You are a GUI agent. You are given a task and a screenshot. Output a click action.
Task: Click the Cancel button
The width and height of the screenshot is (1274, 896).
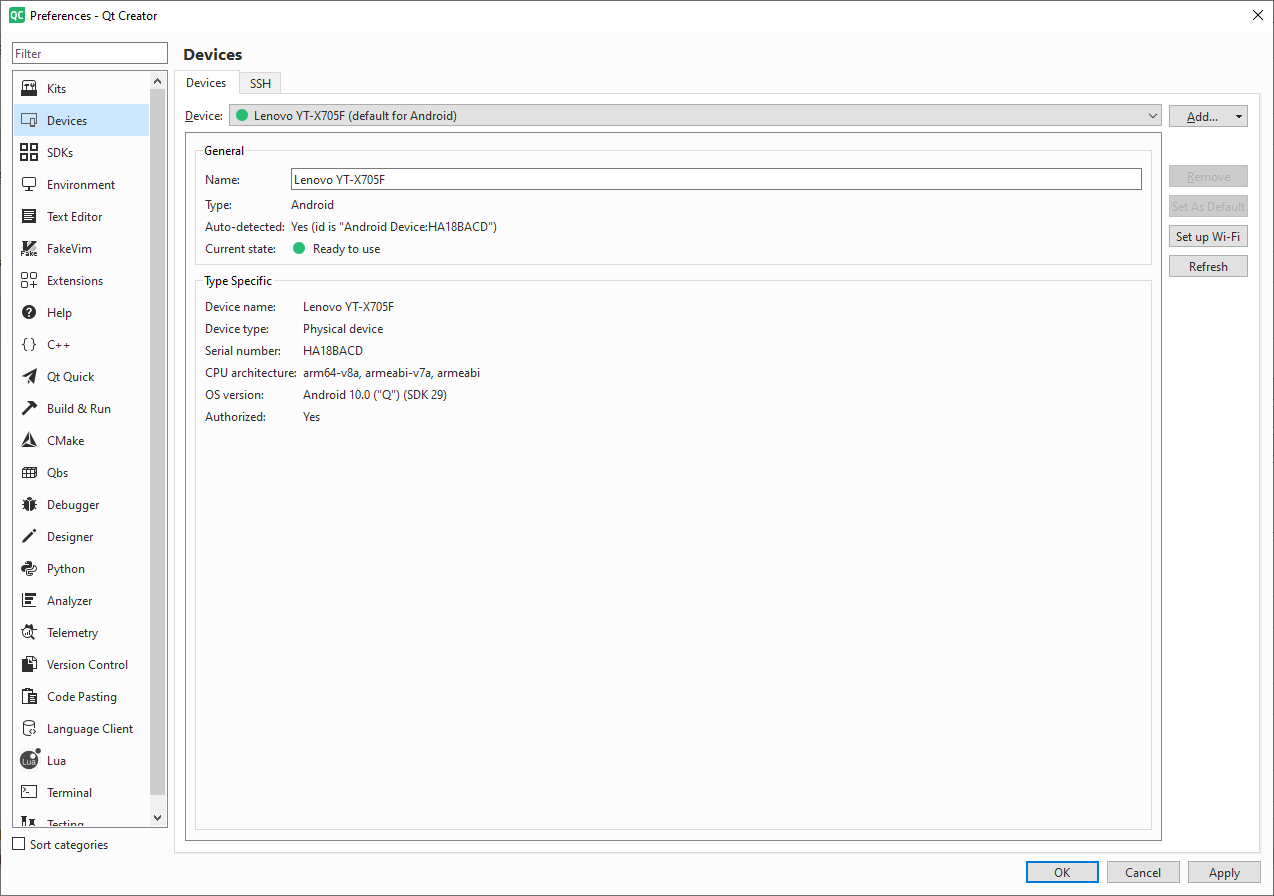tap(1143, 873)
